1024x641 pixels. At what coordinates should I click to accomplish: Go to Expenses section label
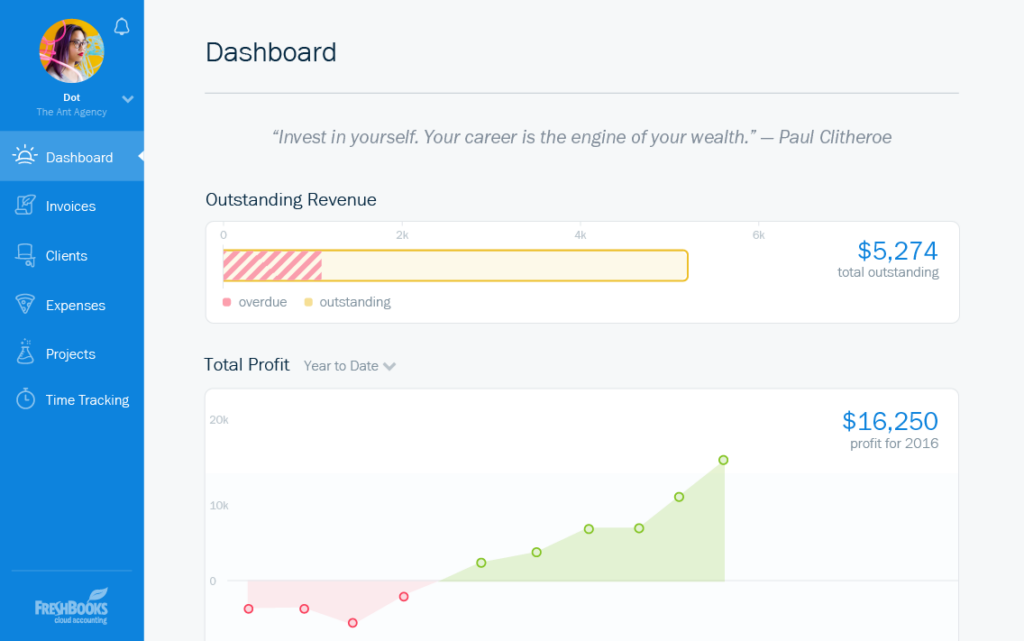pyautogui.click(x=75, y=305)
